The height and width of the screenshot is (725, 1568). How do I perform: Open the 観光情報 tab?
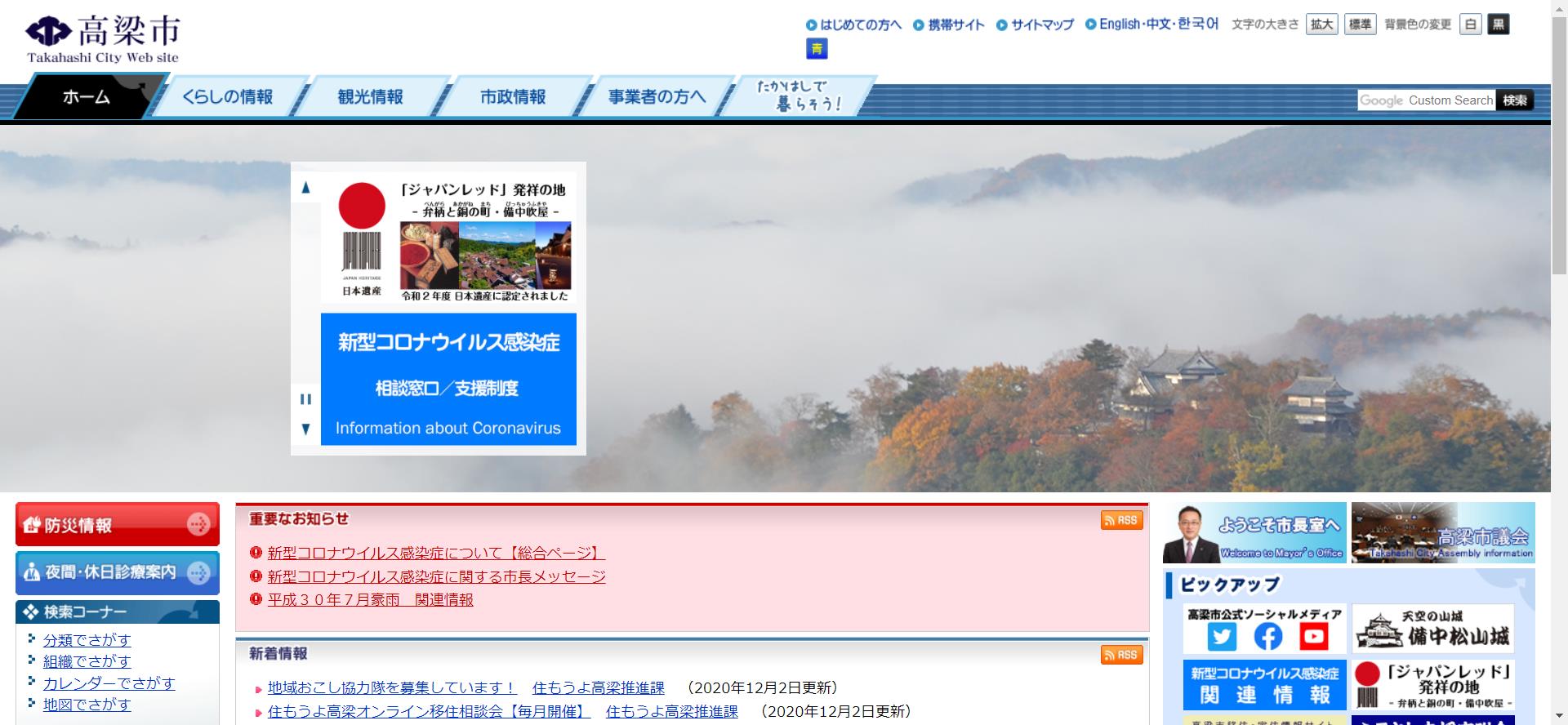click(x=371, y=96)
